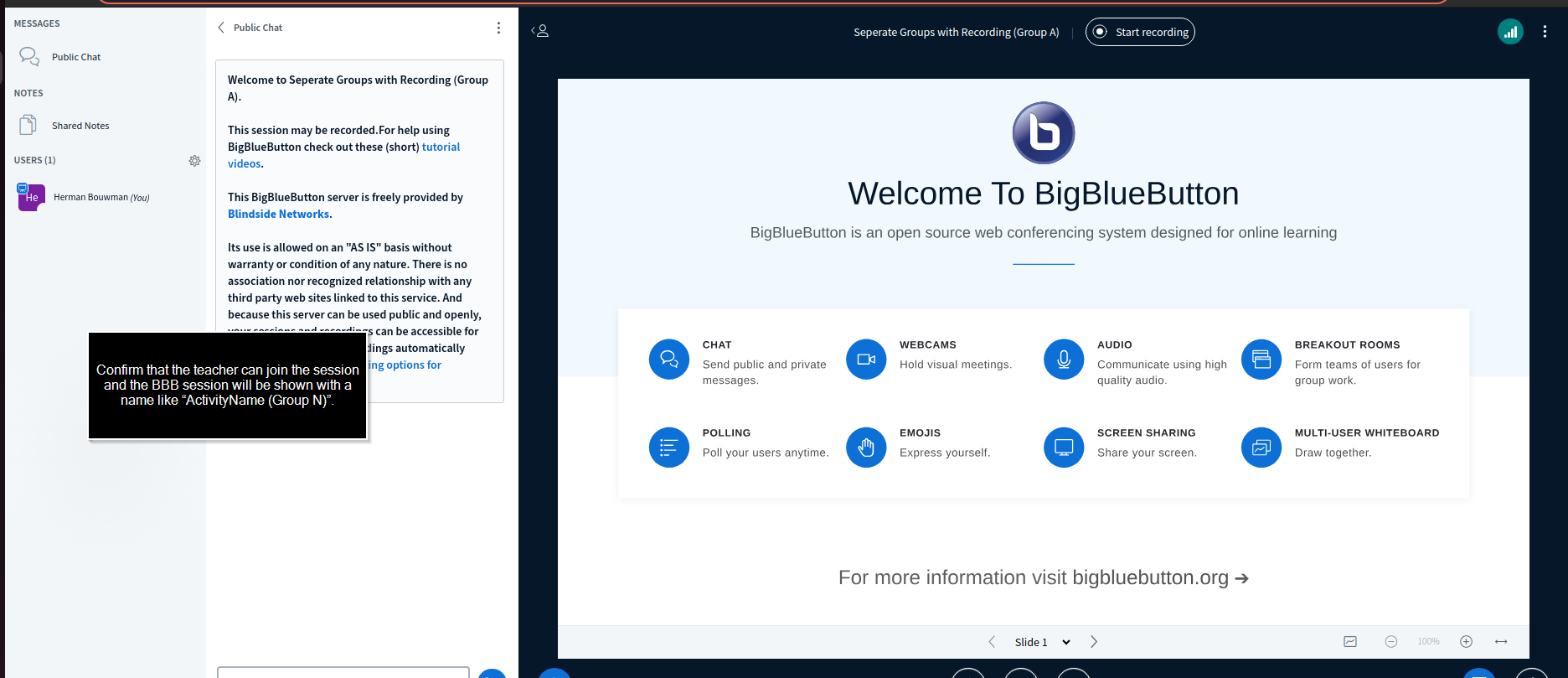Click the POLLING list icon on the slide
Image resolution: width=1568 pixels, height=678 pixels.
point(668,448)
